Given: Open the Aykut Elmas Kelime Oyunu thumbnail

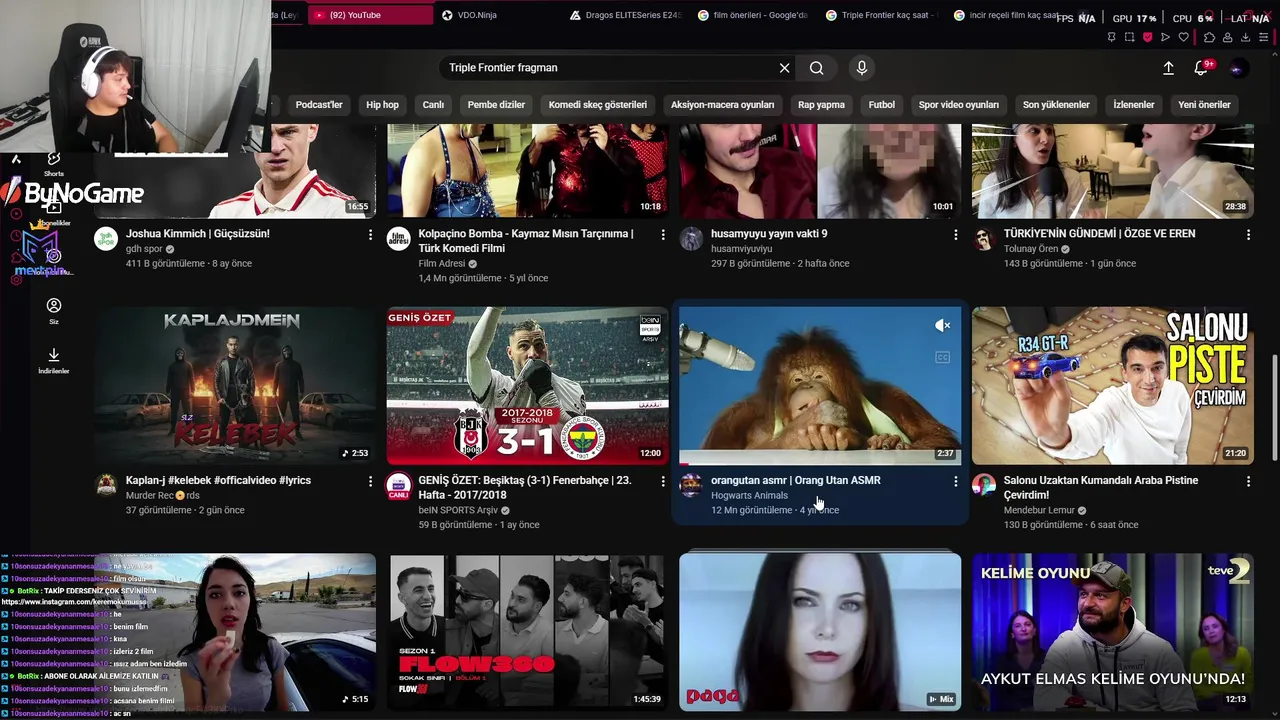Looking at the screenshot, I should [x=1113, y=633].
